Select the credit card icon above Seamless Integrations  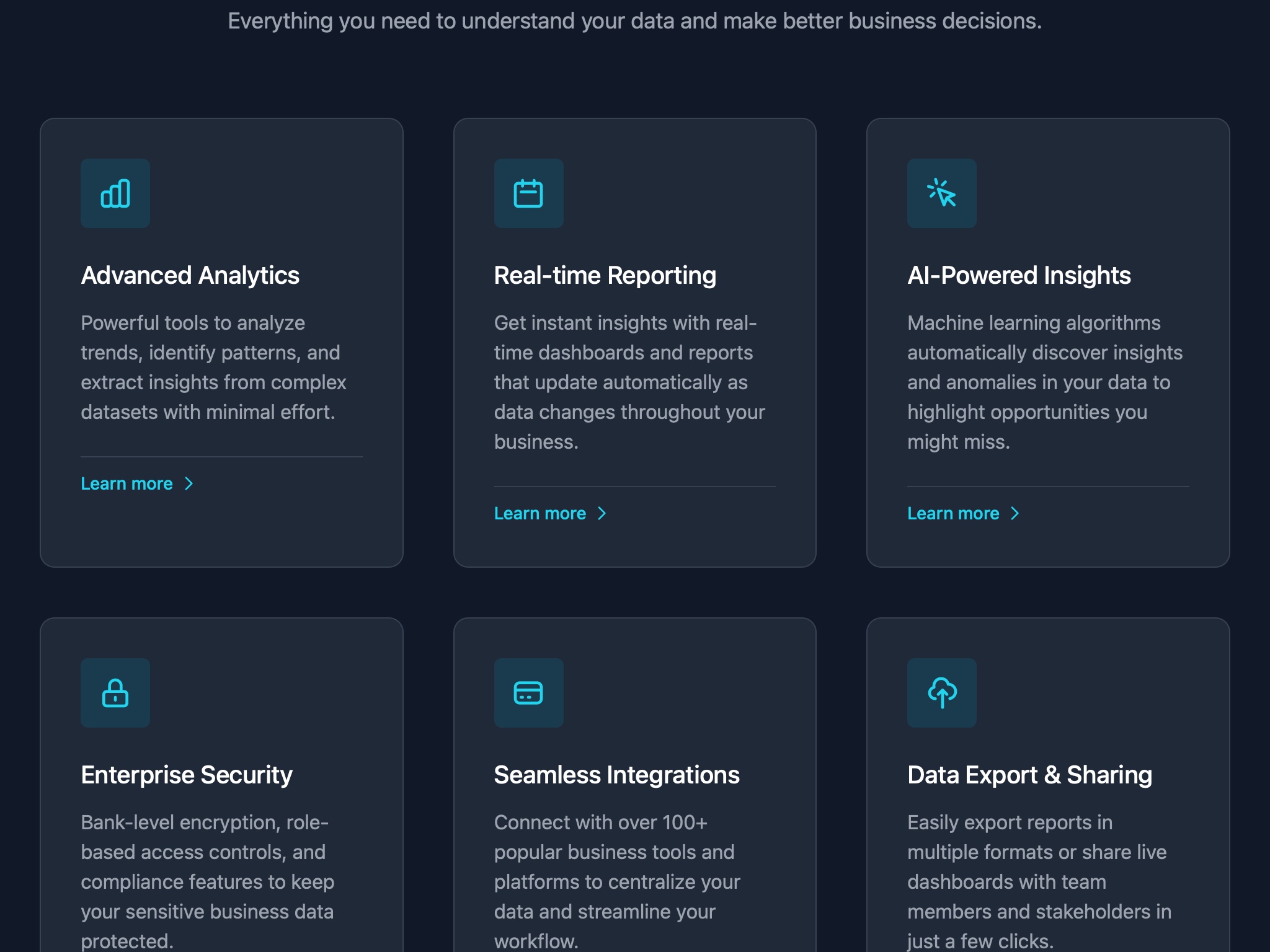coord(528,692)
